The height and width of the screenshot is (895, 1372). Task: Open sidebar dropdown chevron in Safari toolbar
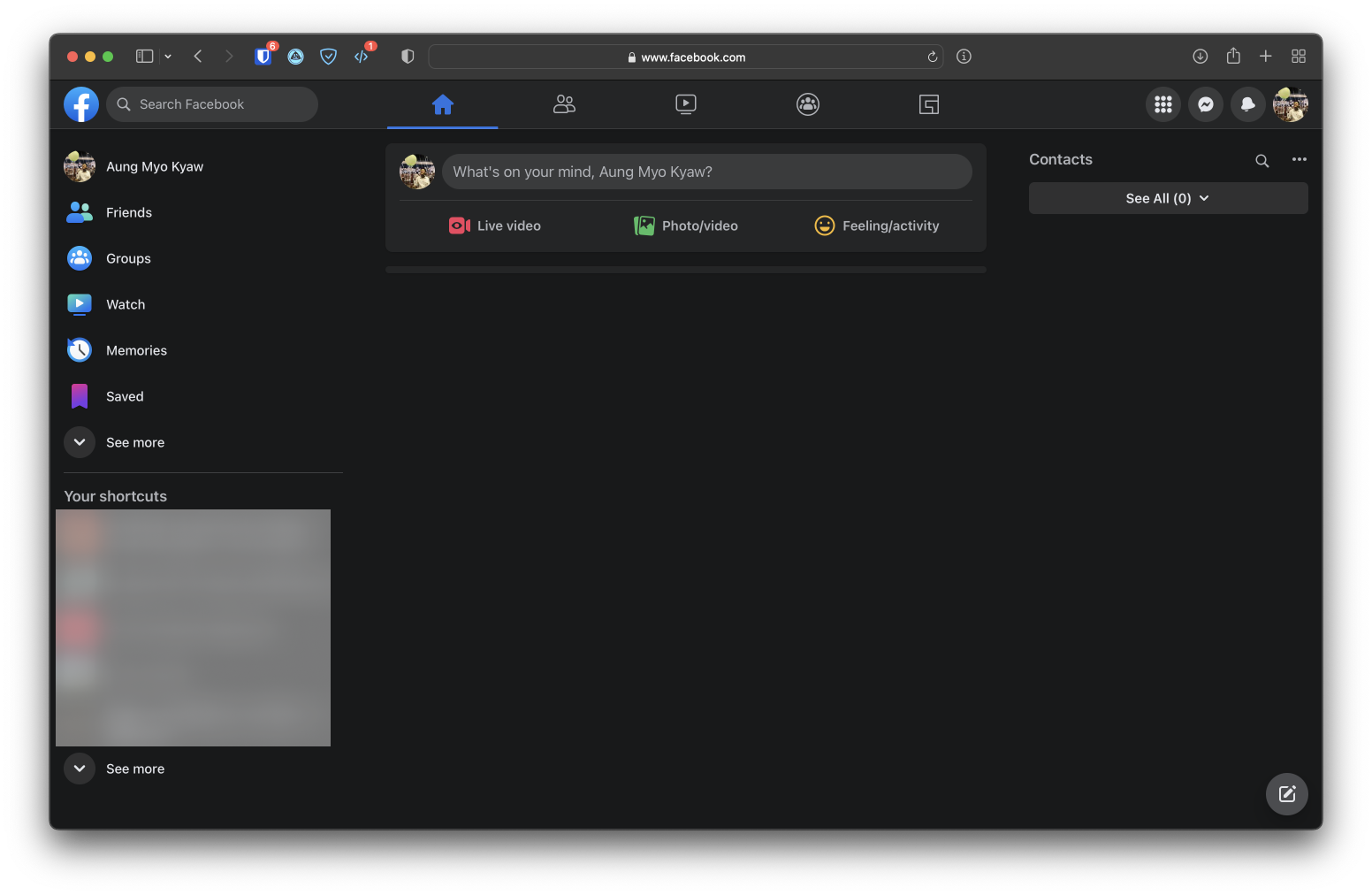point(168,57)
